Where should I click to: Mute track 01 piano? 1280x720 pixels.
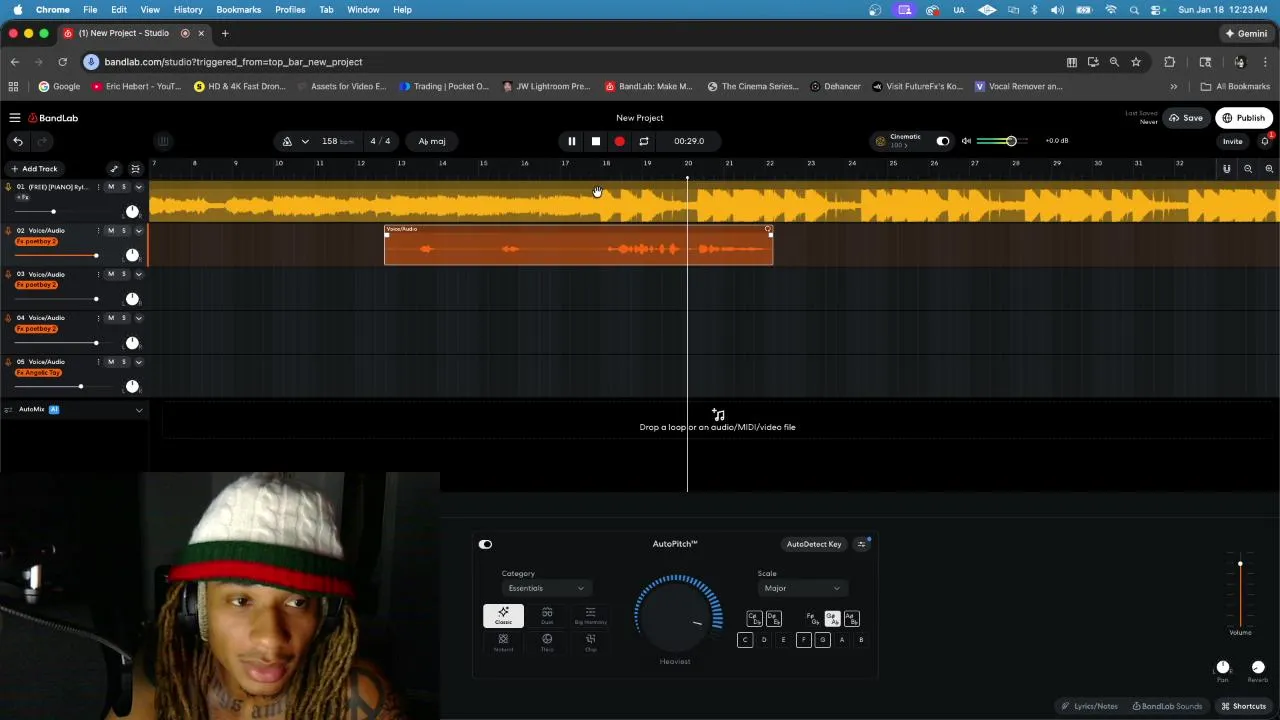(111, 187)
